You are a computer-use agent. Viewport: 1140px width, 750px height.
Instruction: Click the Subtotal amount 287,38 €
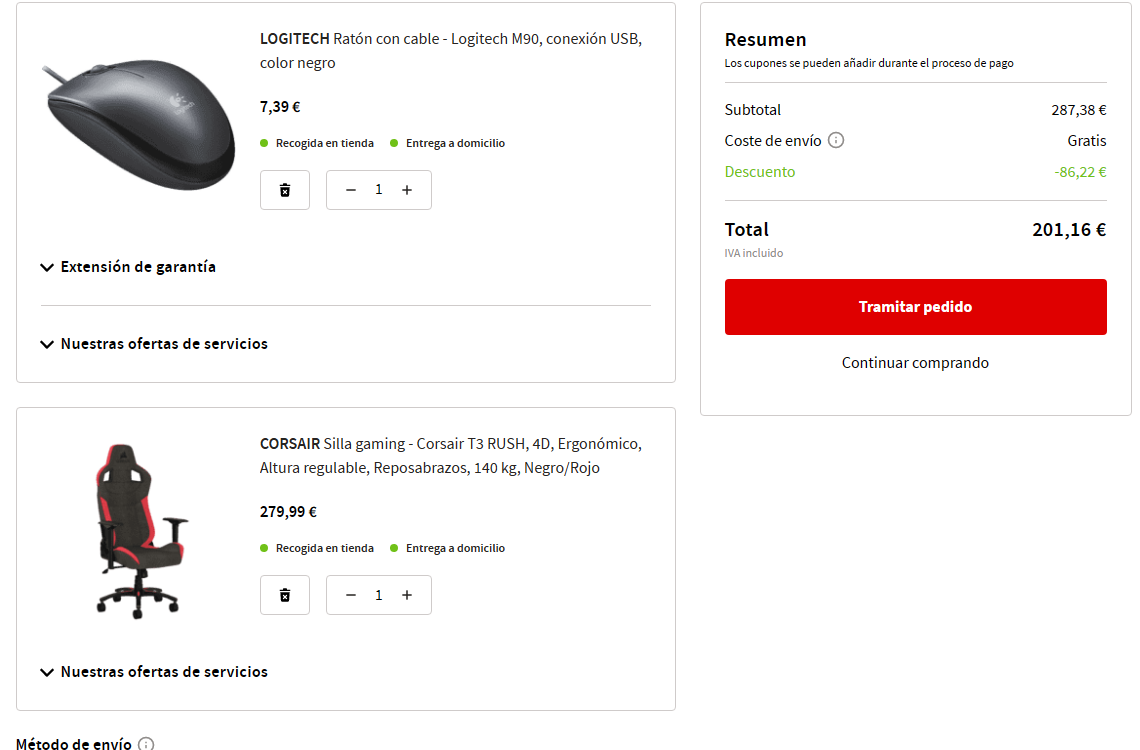[x=1078, y=110]
